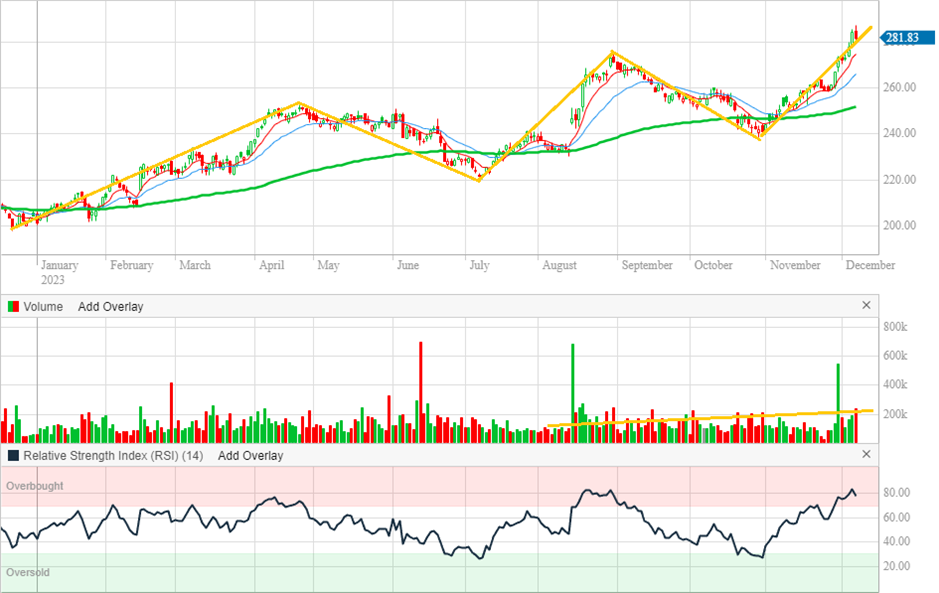Add an overlay to the Volume panel

110,307
